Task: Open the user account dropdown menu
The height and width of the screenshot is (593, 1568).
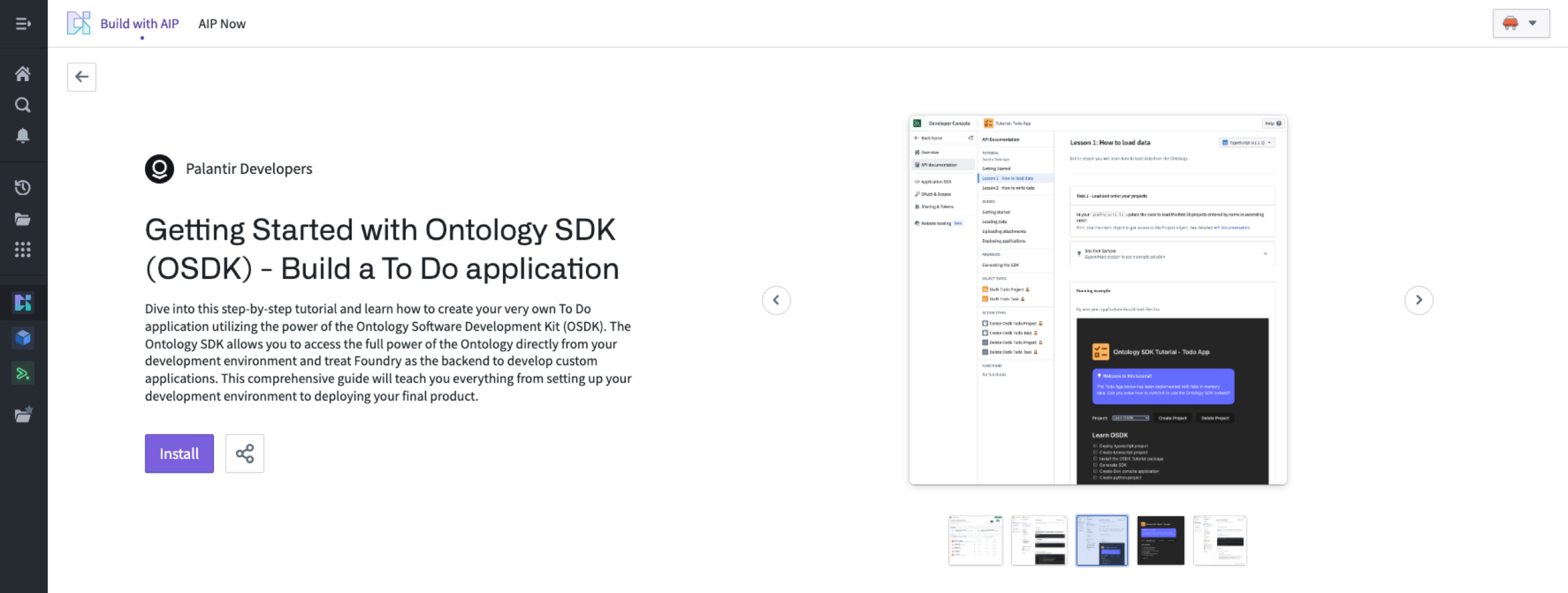Action: 1521,23
